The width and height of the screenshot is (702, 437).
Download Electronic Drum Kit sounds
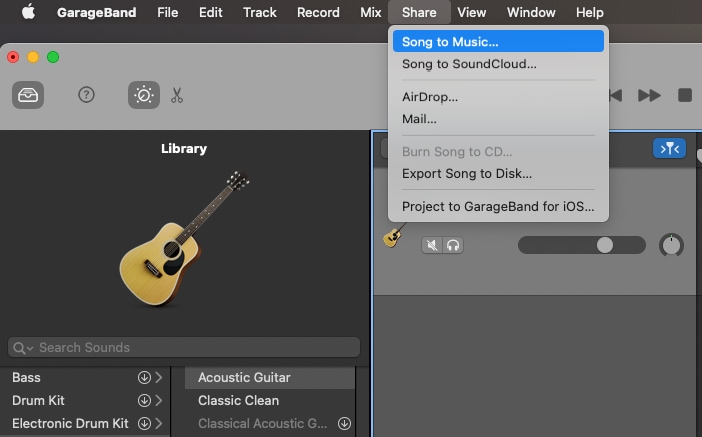(144, 423)
